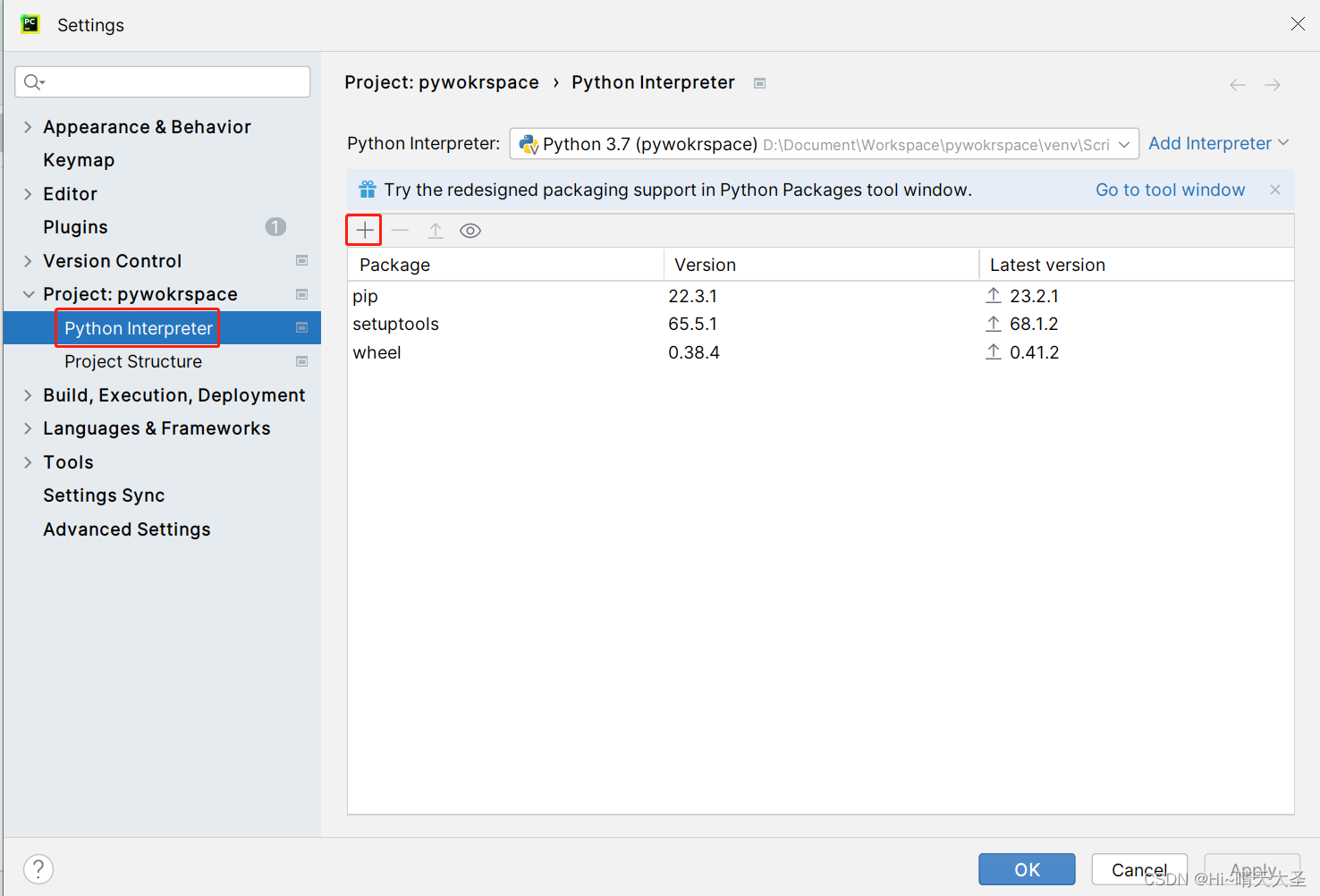Image resolution: width=1320 pixels, height=896 pixels.
Task: Click the project icon next to Project Structure
Action: click(302, 361)
